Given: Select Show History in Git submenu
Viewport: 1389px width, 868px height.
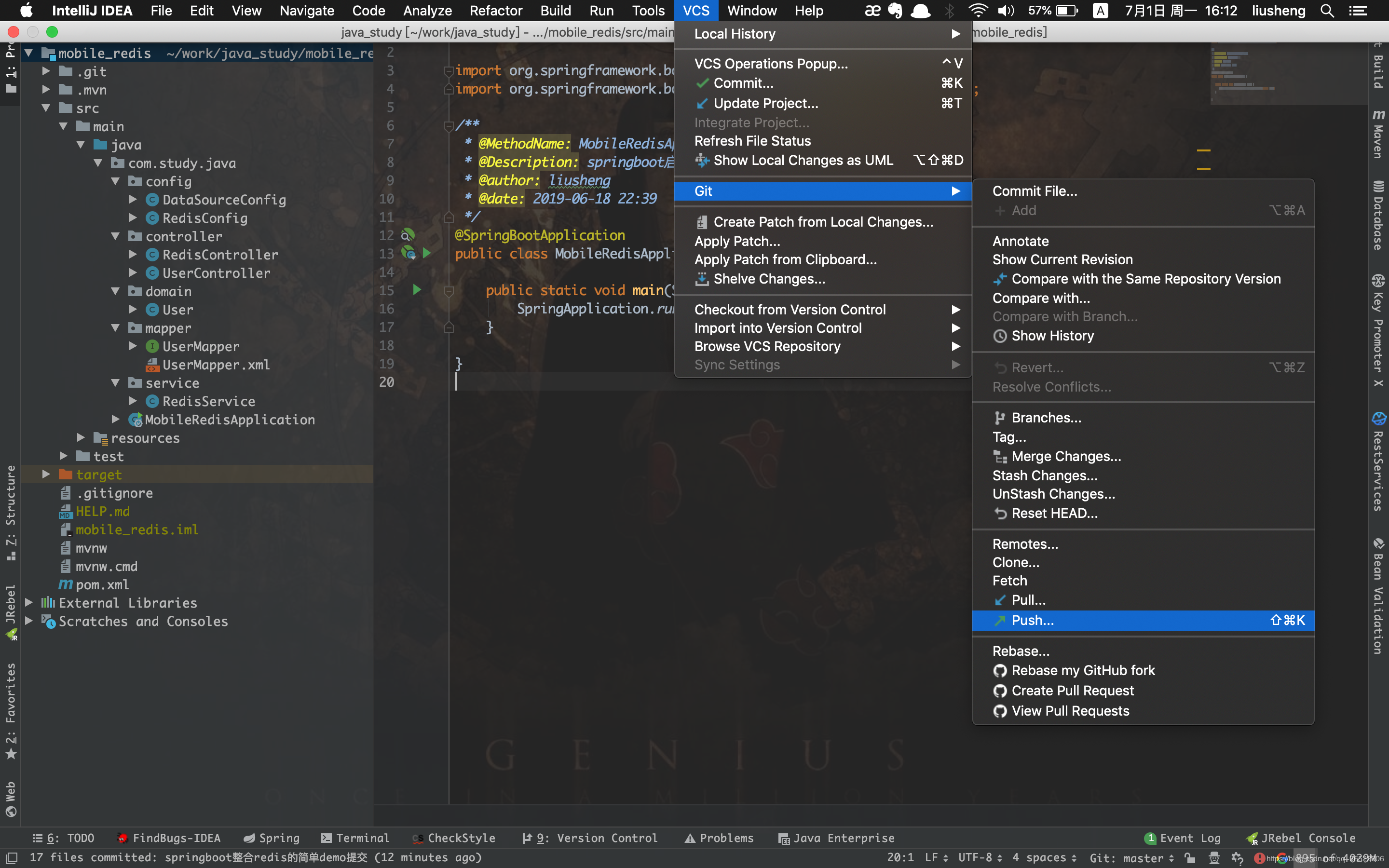Looking at the screenshot, I should click(x=1052, y=336).
